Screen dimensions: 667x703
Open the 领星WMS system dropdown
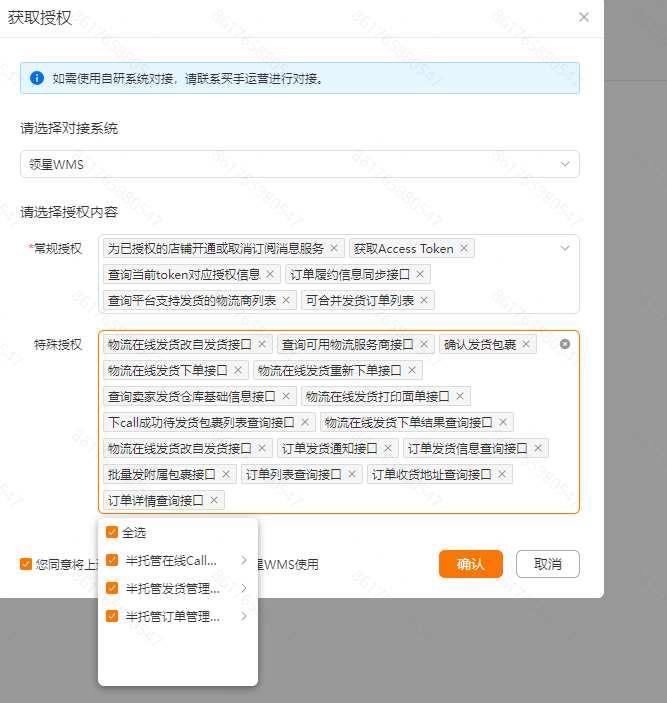point(300,164)
